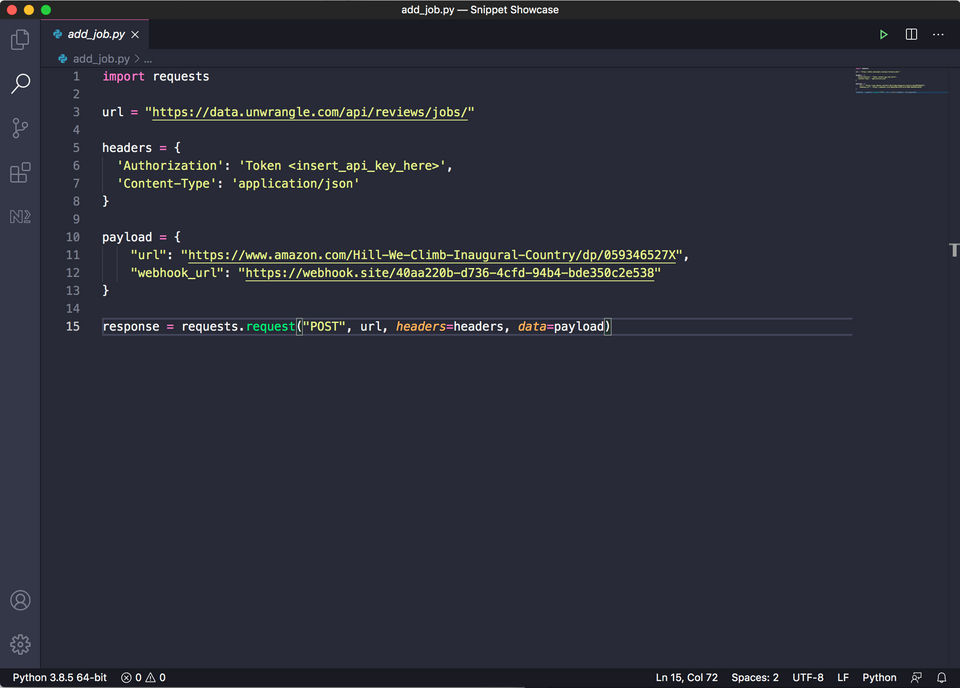This screenshot has width=960, height=688.
Task: Change indentation via Spaces: 2
Action: point(755,677)
